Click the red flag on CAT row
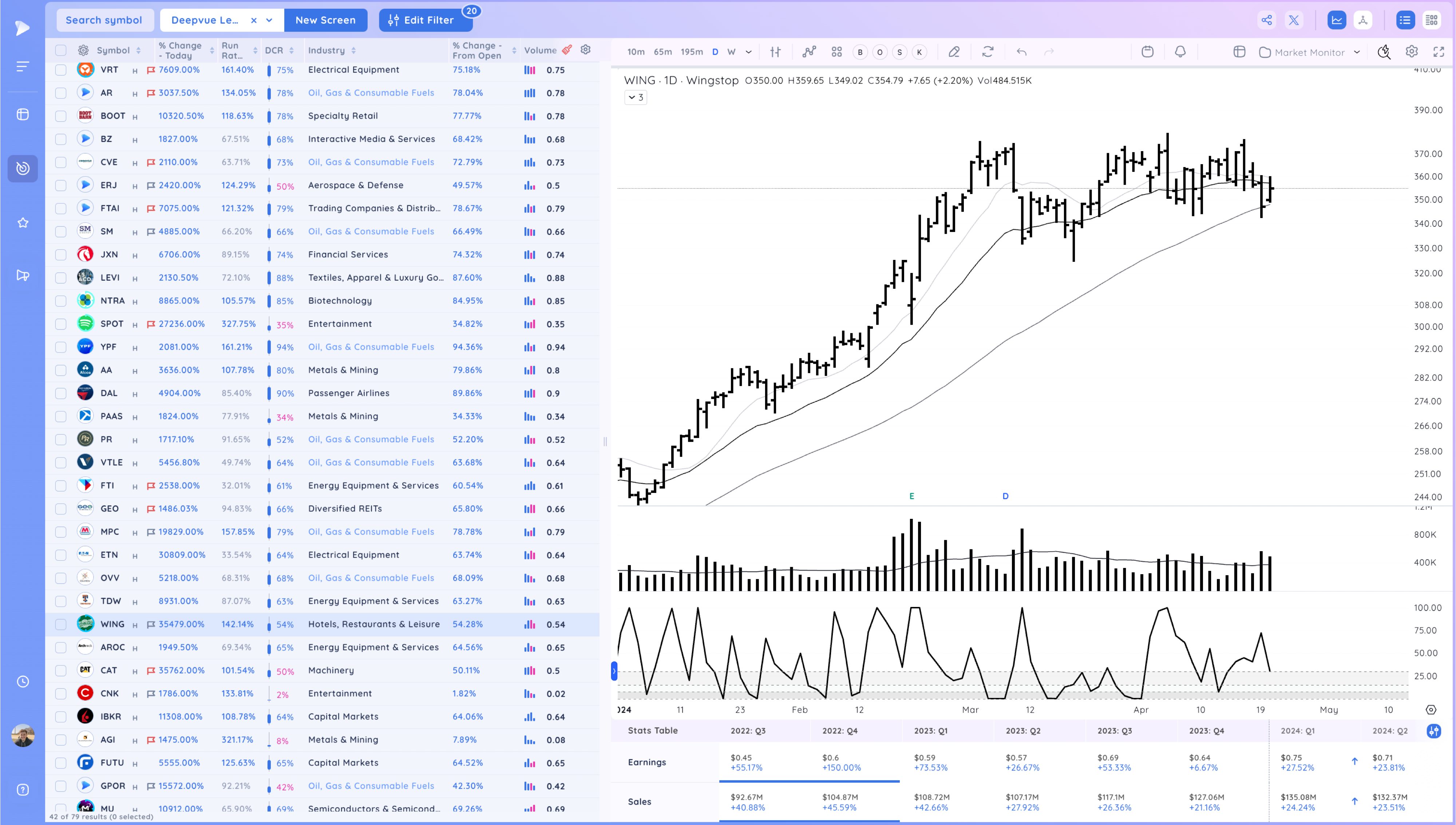This screenshot has width=1456, height=825. (151, 671)
